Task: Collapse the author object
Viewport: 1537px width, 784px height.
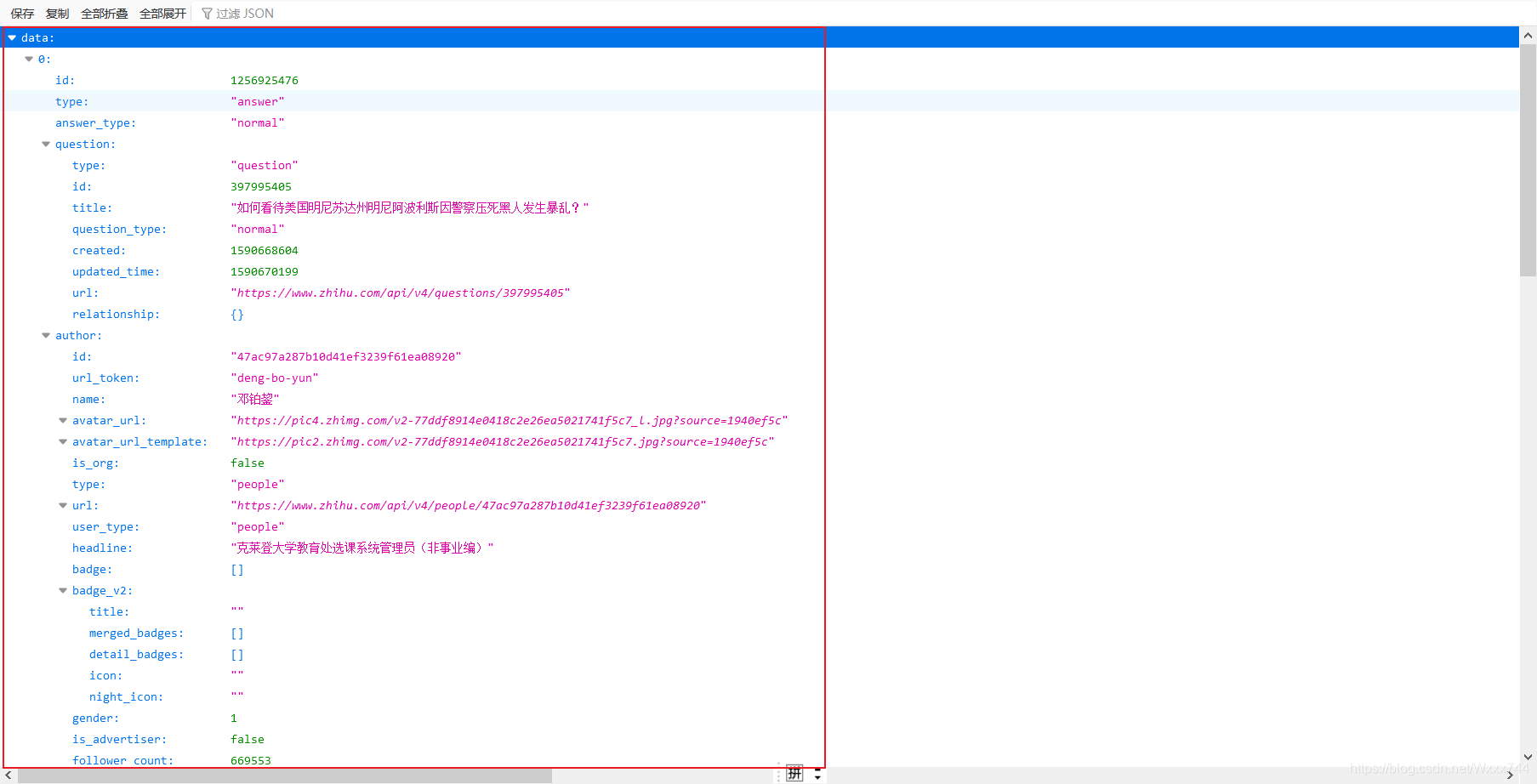Action: click(46, 335)
